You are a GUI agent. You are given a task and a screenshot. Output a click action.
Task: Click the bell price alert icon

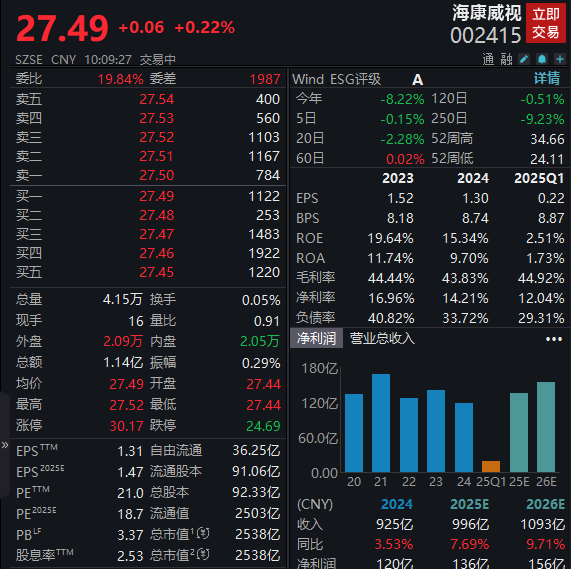tap(542, 59)
